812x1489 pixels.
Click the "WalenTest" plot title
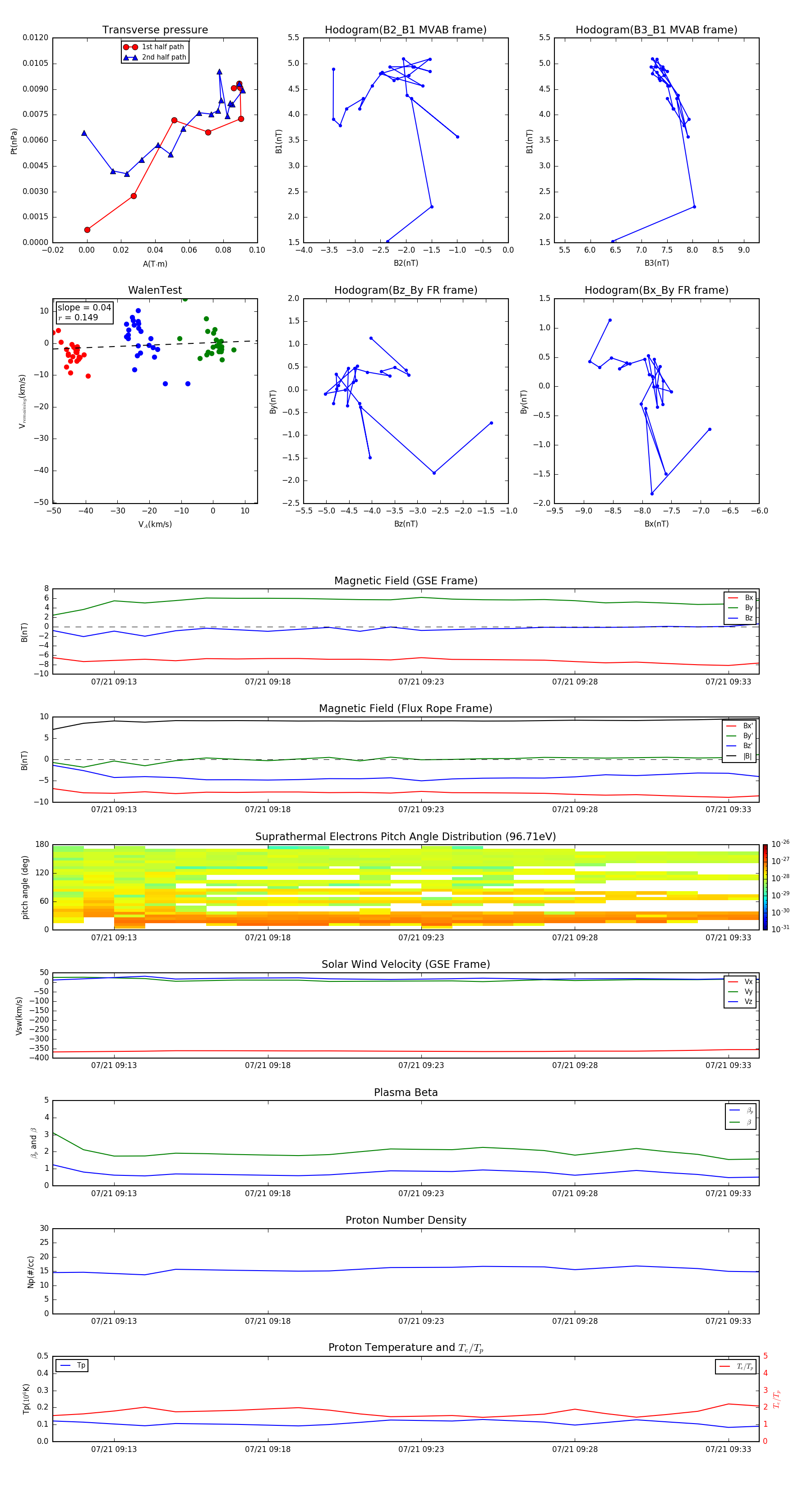[155, 290]
